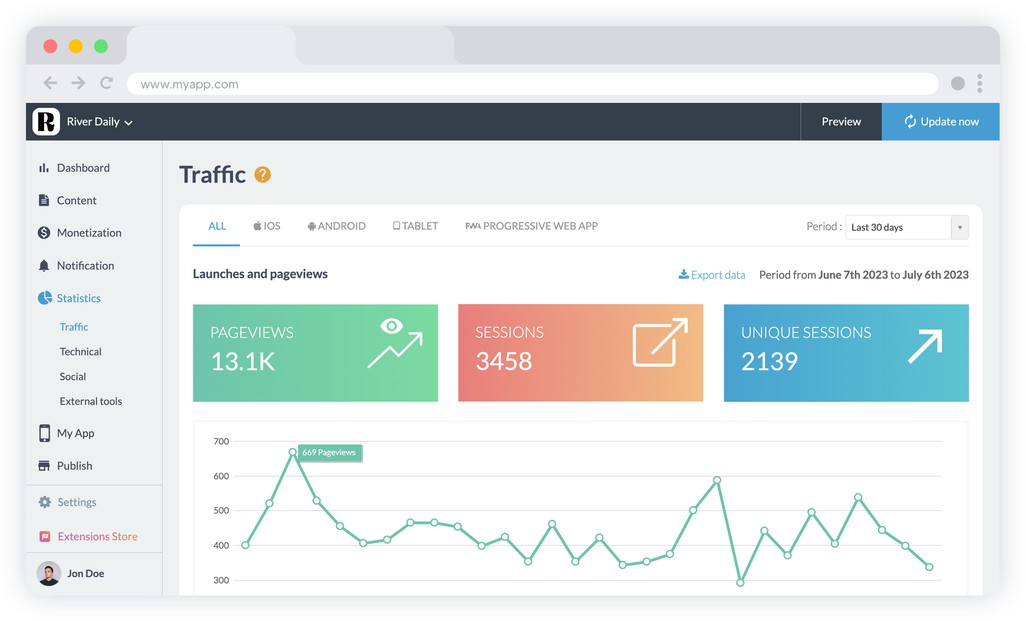Viewport: 1026px width, 621px height.
Task: Open the Last 30 days period dropdown
Action: pyautogui.click(x=906, y=227)
